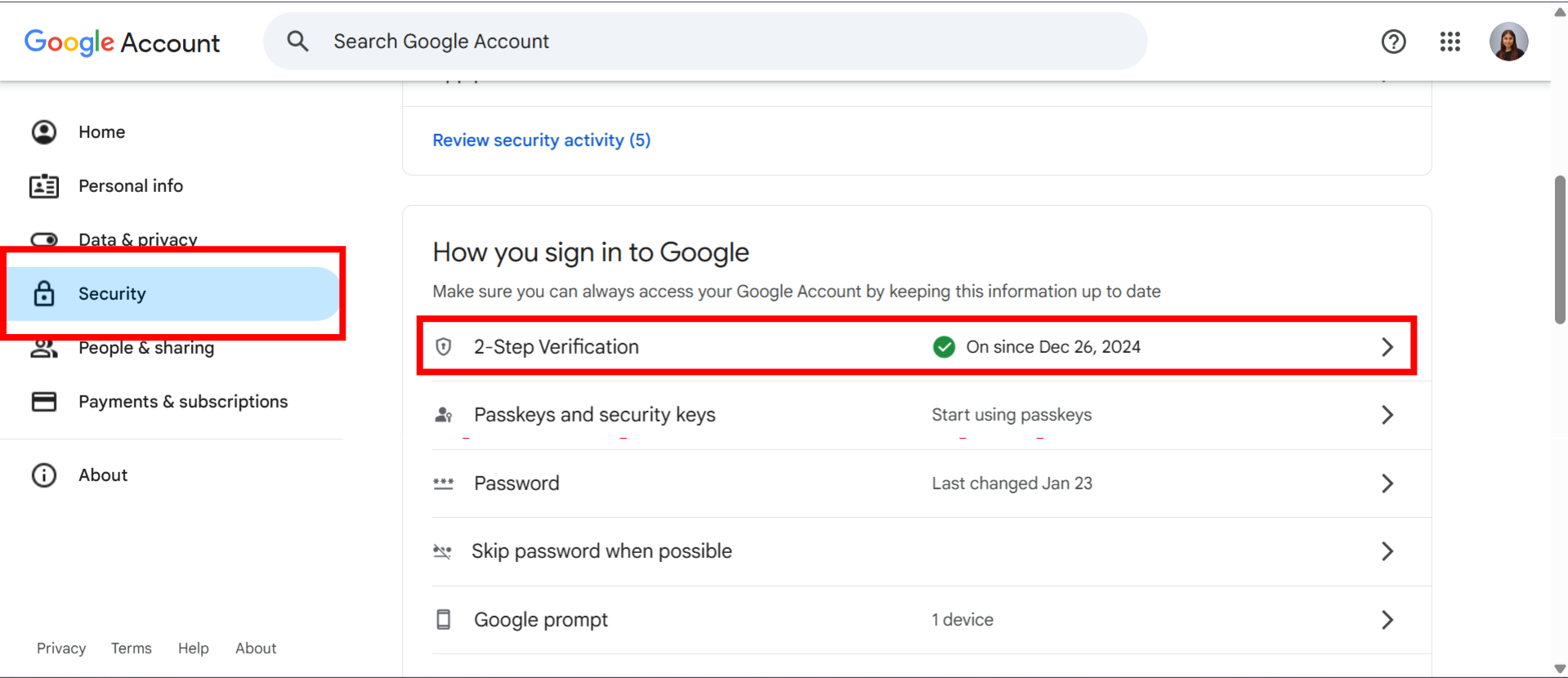The width and height of the screenshot is (1568, 678).
Task: Click the Google prompt phone icon
Action: point(444,620)
